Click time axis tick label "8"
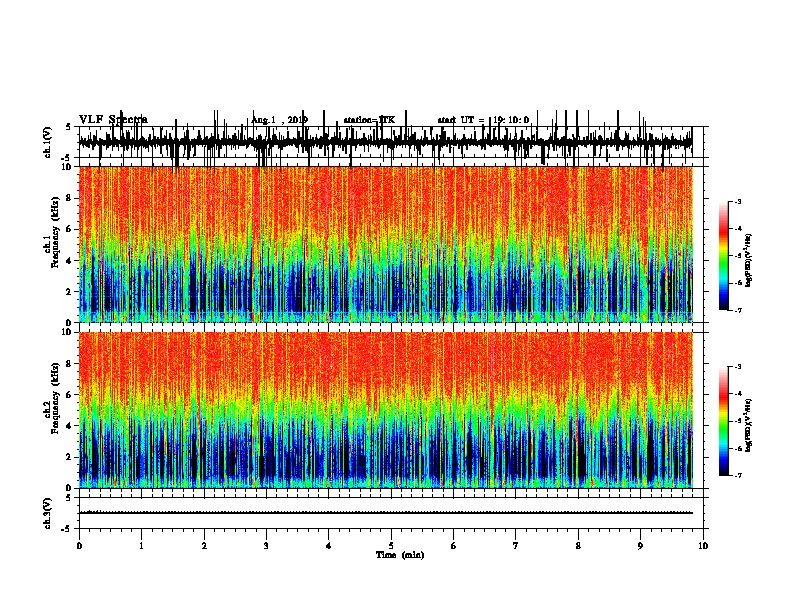 point(578,546)
